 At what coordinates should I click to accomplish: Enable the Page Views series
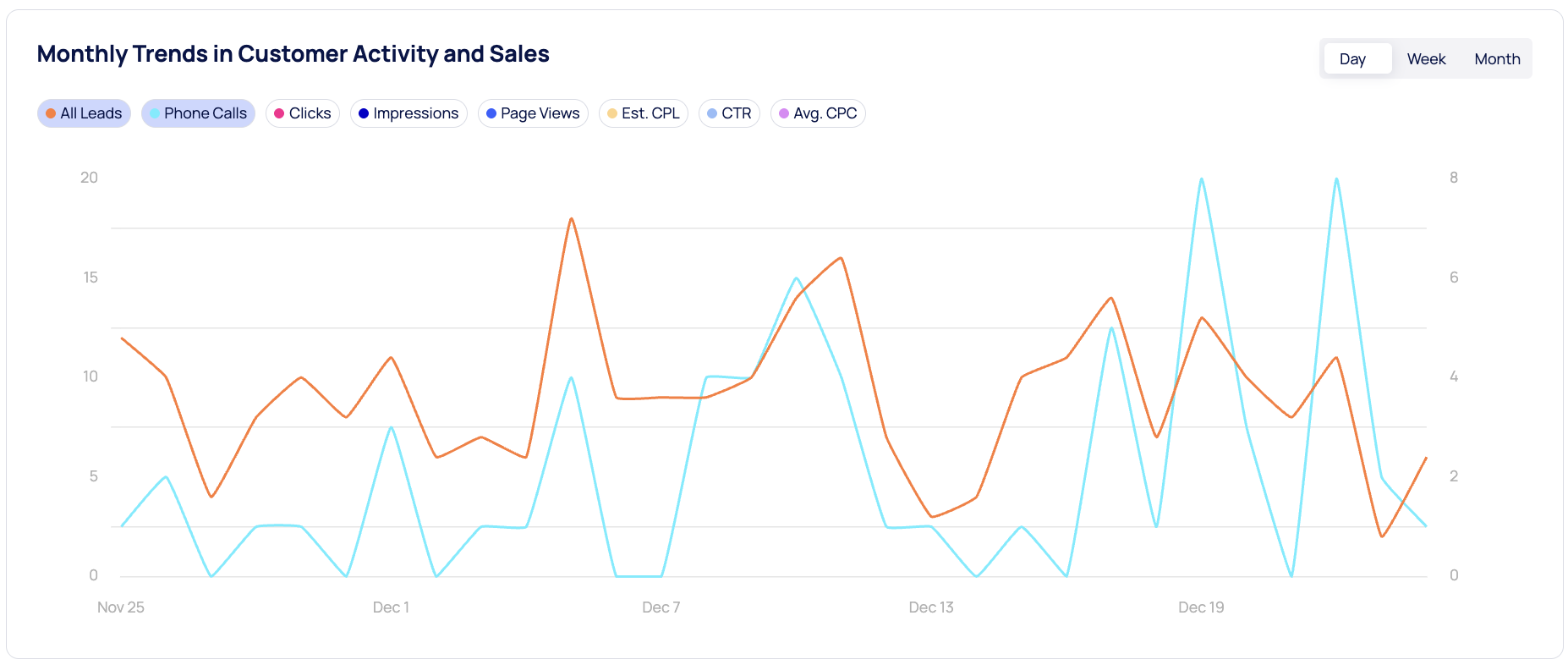pos(533,113)
